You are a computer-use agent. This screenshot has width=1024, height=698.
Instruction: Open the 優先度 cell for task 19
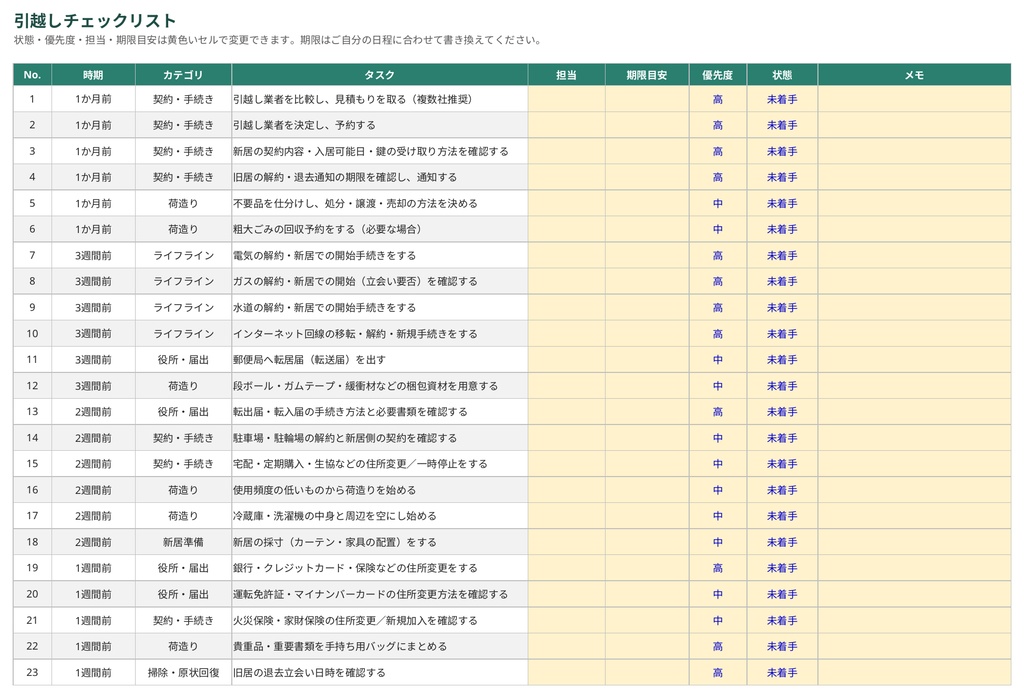tap(718, 568)
